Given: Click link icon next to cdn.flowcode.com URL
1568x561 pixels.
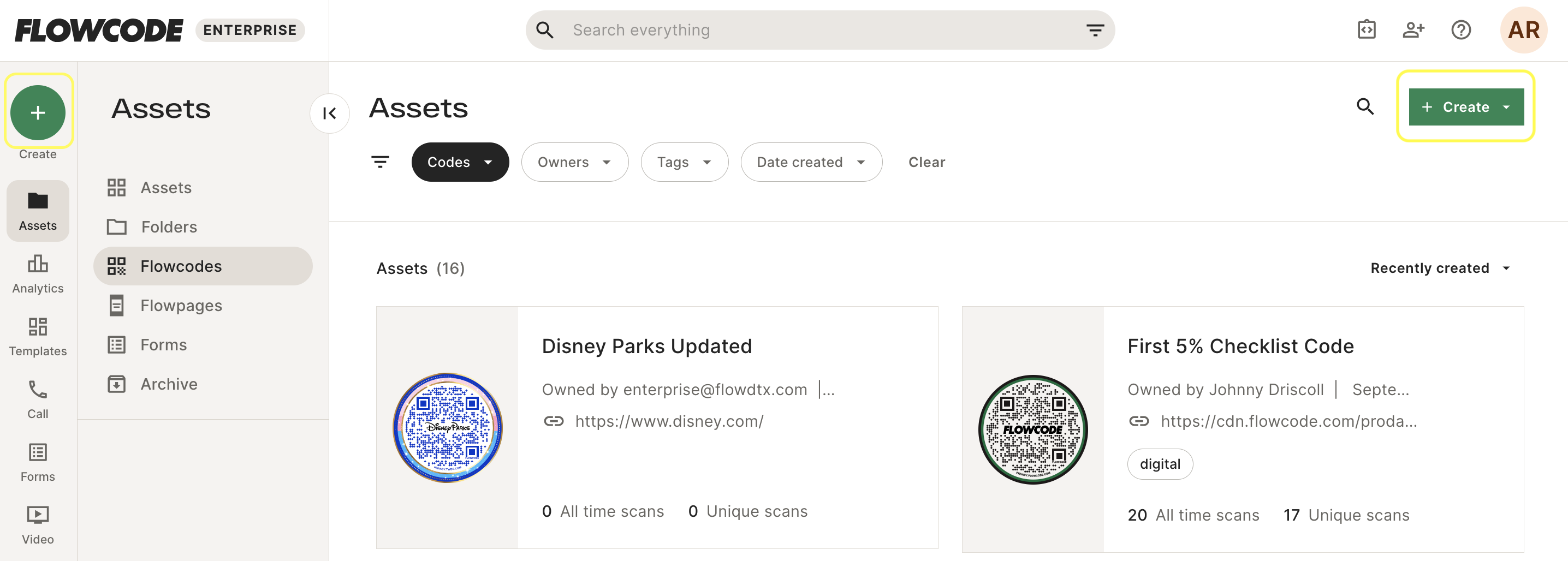Looking at the screenshot, I should [1139, 421].
